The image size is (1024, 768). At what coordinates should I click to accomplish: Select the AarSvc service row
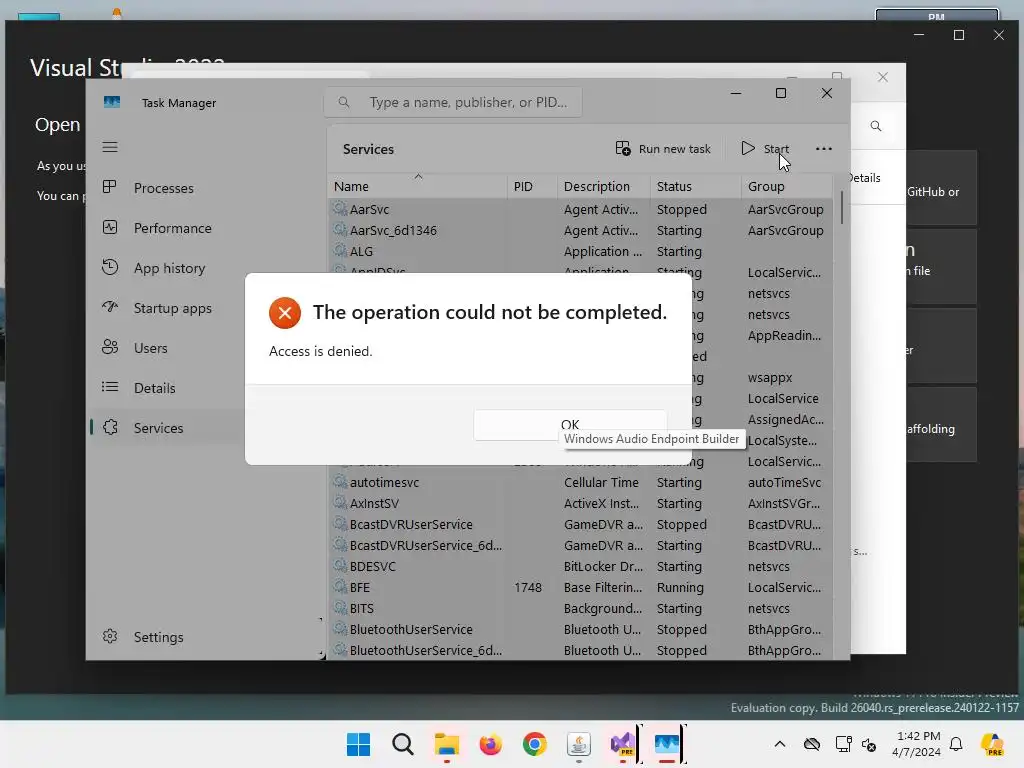point(581,209)
